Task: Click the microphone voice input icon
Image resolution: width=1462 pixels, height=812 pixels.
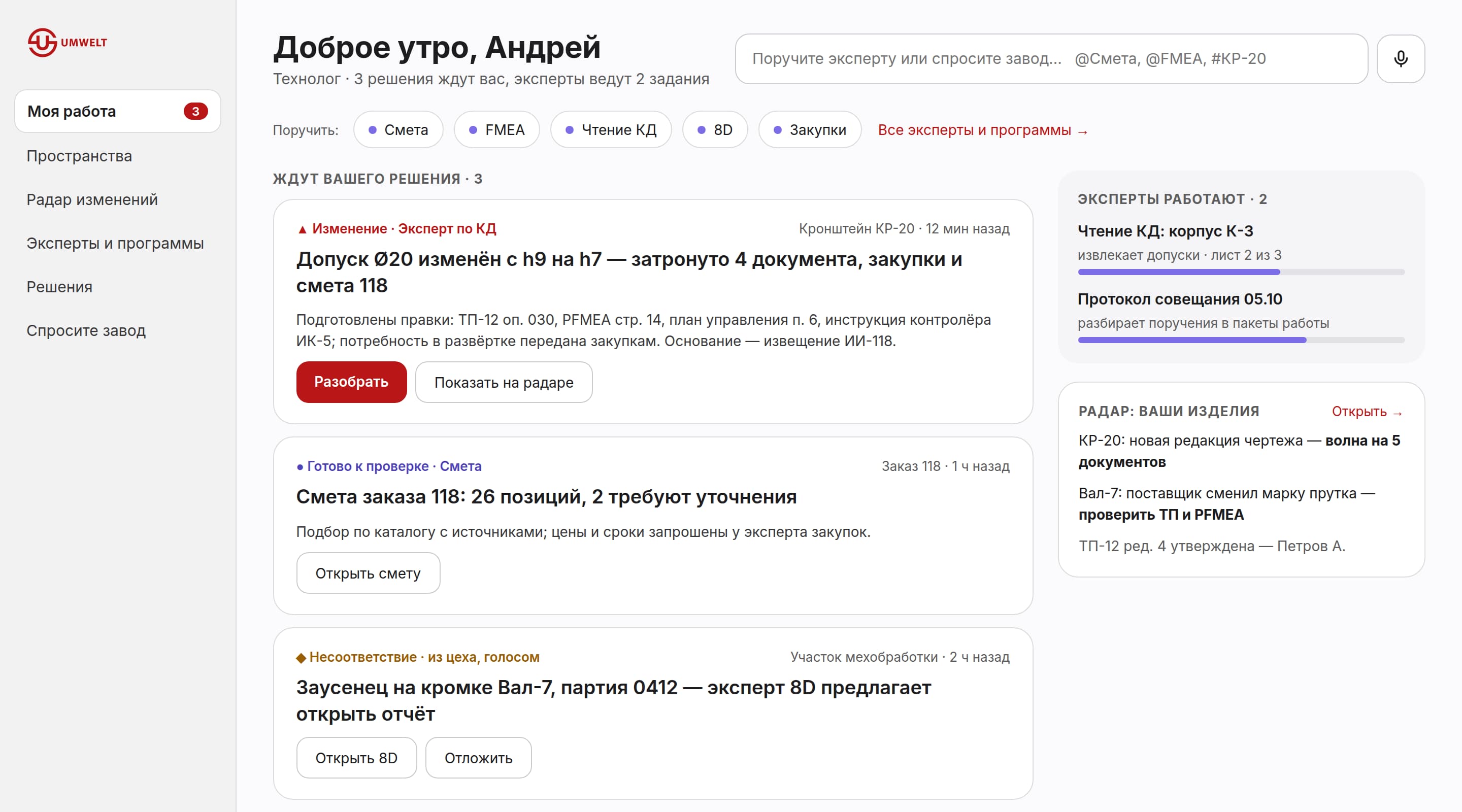Action: 1400,58
